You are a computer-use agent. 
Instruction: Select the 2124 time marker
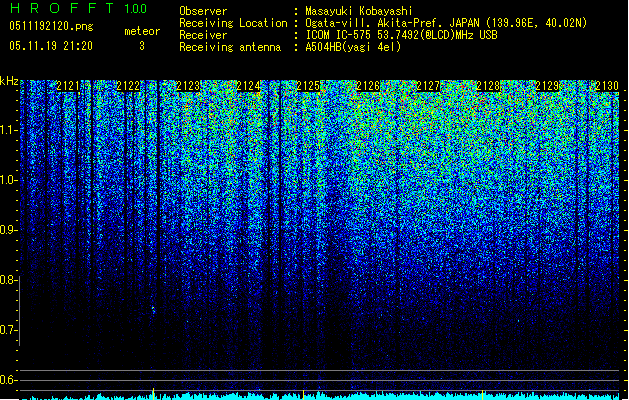coord(248,86)
